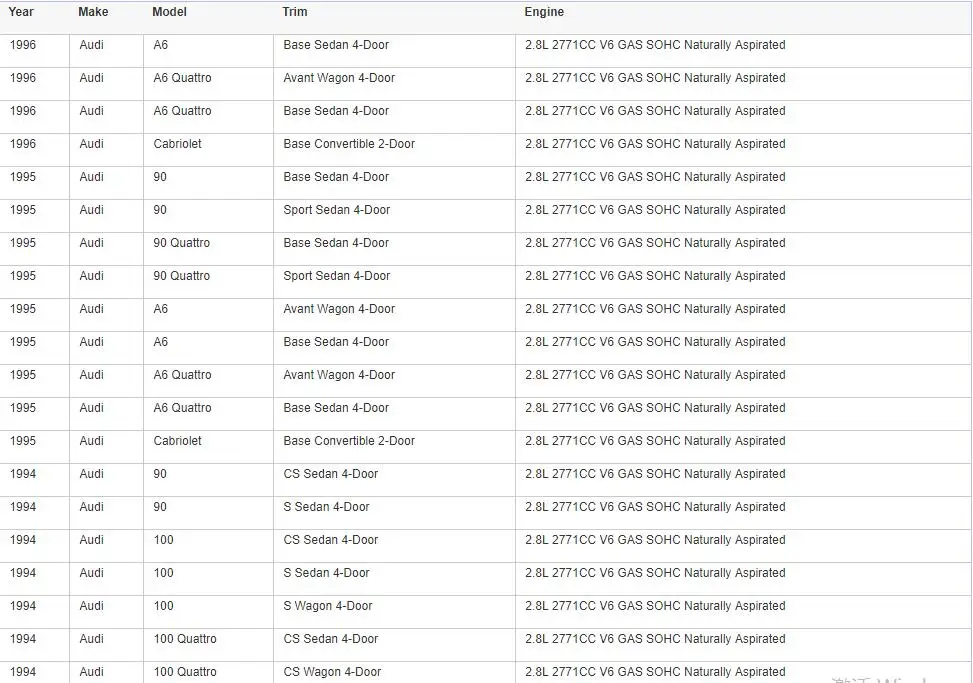
Task: Click the Year column header
Action: coord(21,12)
